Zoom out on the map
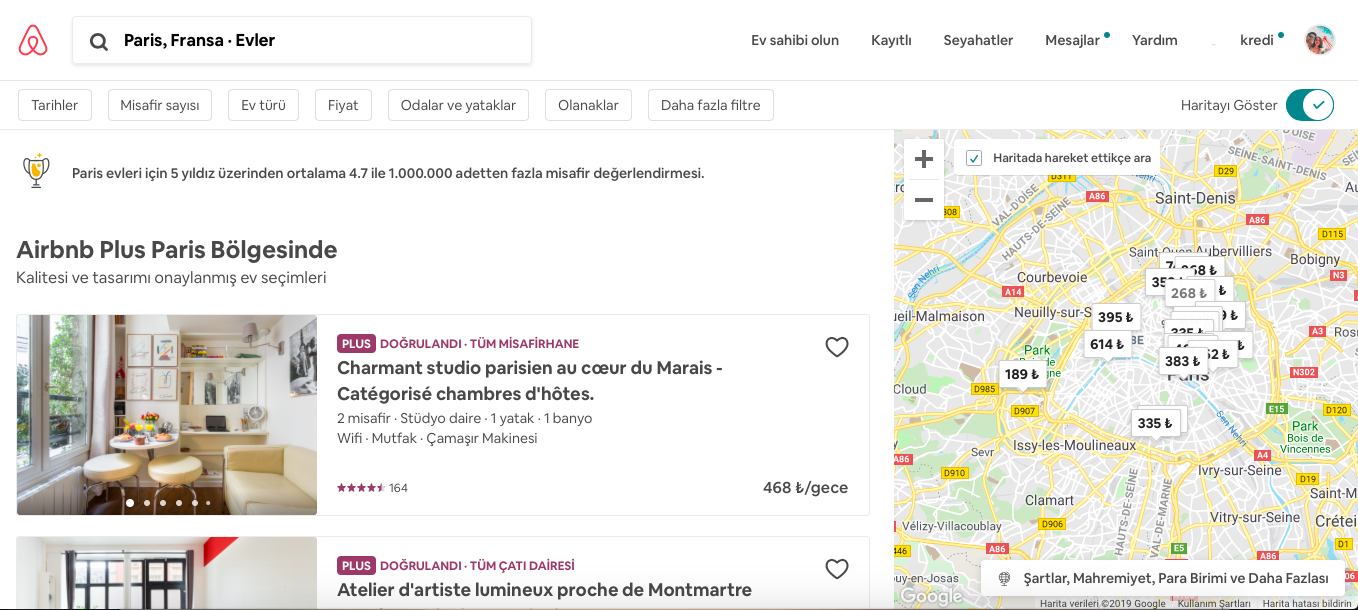This screenshot has height=610, width=1358. [x=924, y=200]
